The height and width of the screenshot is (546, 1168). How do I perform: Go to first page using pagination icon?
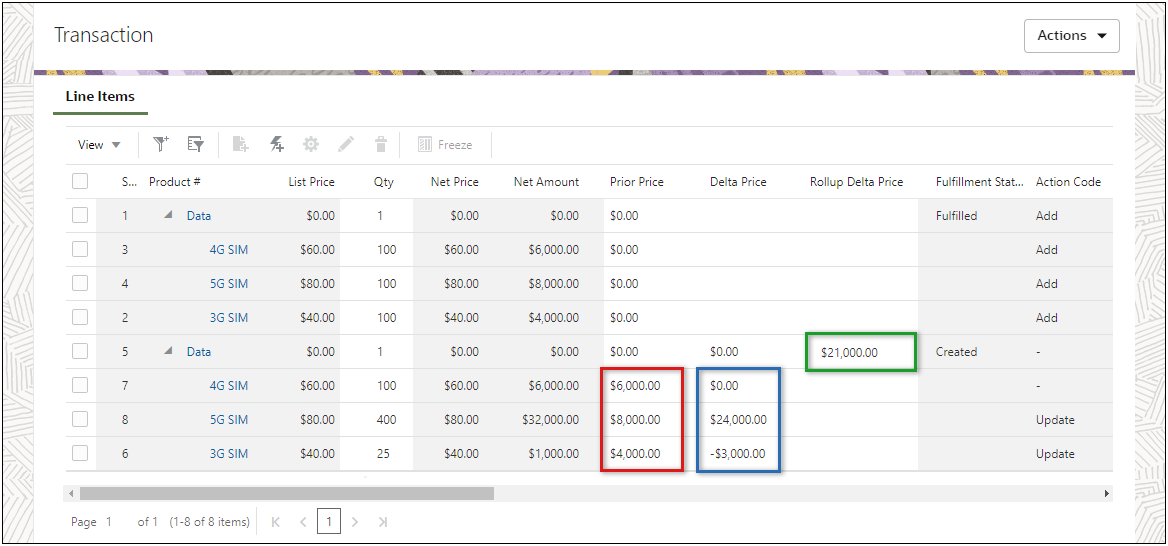pos(276,522)
